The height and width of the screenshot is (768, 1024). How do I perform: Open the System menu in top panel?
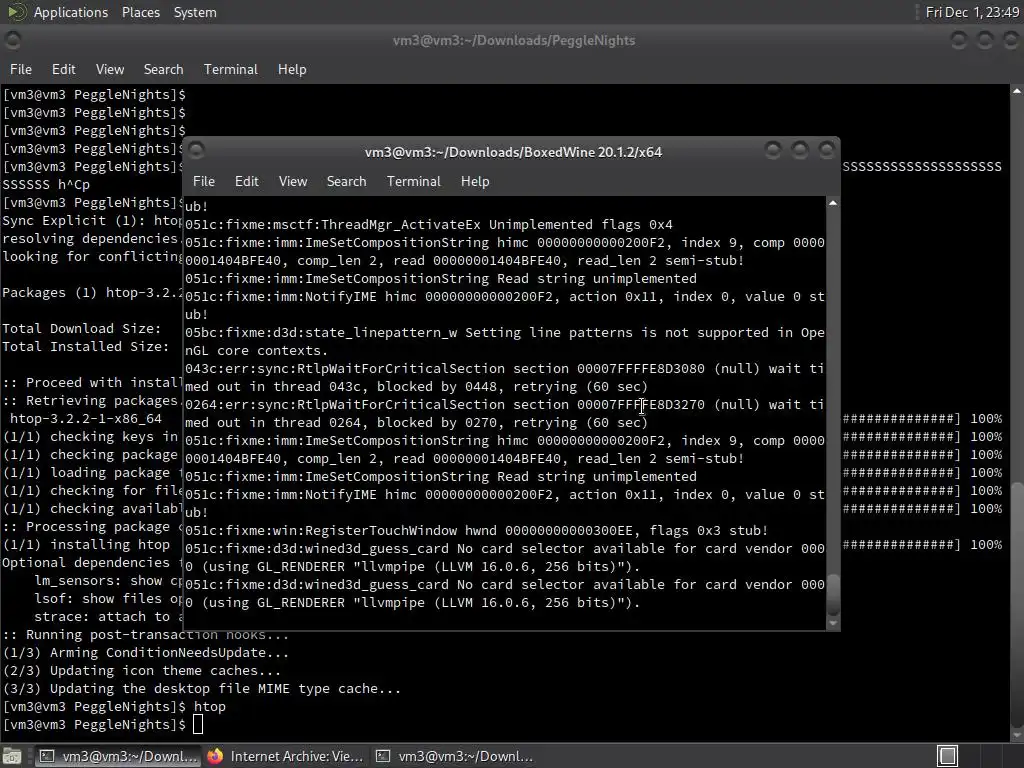pos(195,12)
